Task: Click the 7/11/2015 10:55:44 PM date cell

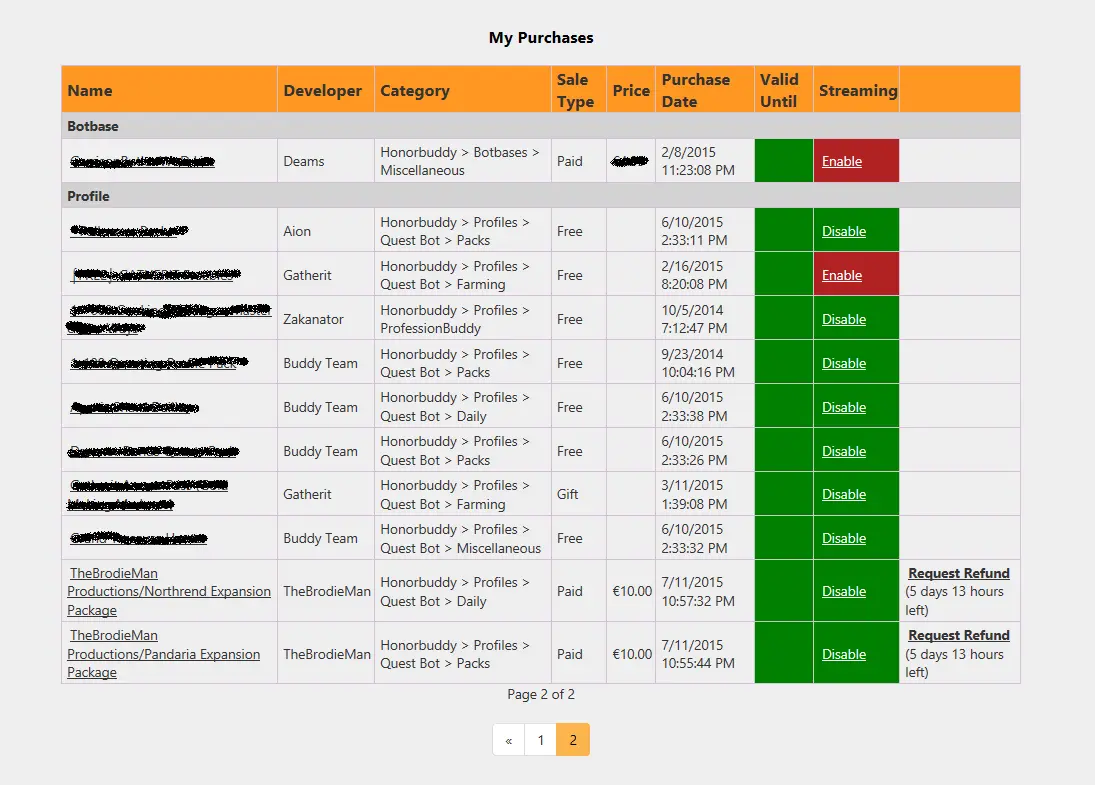Action: pos(705,654)
